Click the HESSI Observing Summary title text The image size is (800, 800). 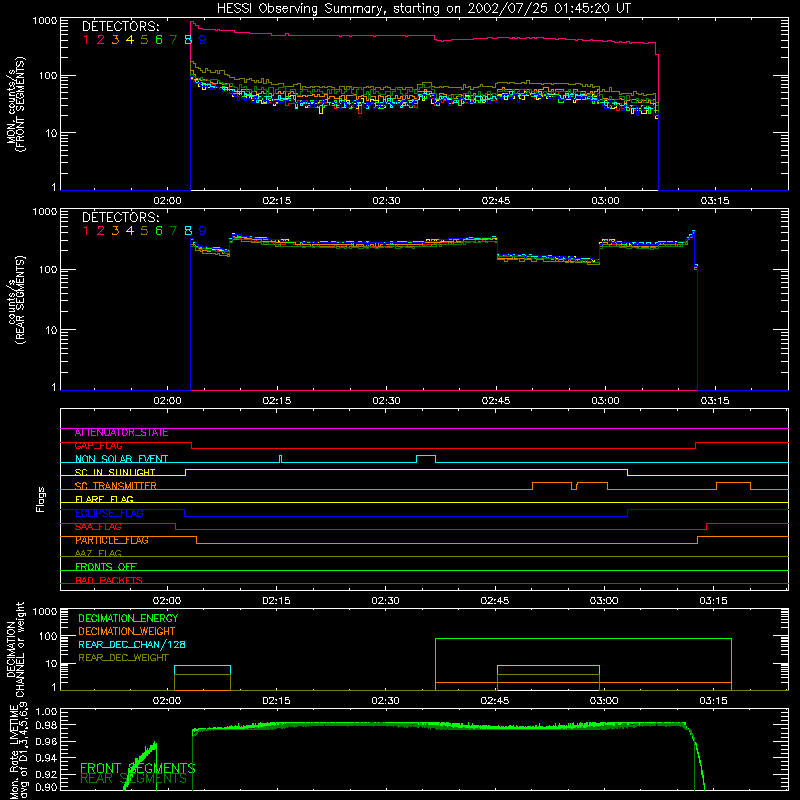(x=423, y=9)
